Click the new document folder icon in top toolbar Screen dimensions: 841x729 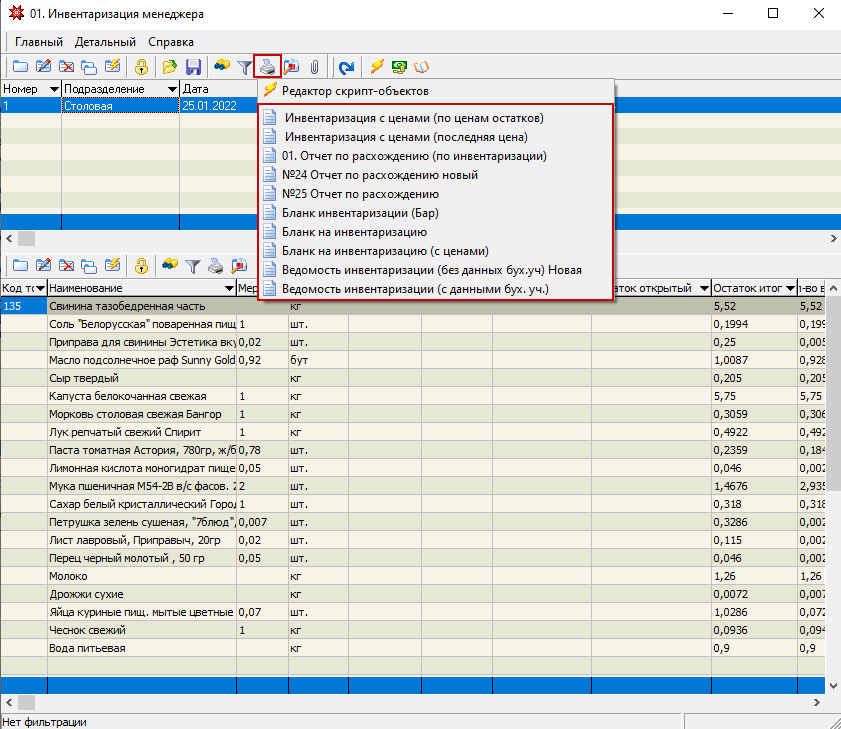pos(20,67)
